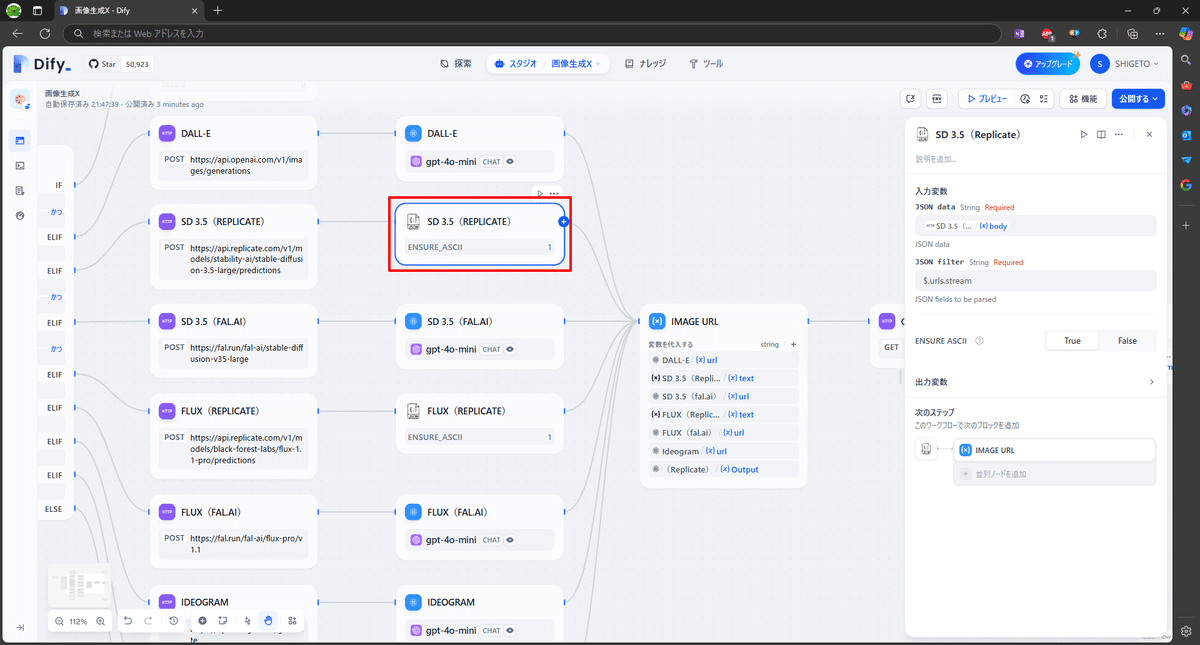The image size is (1200, 645).
Task: Undo the last canvas change
Action: point(128,621)
